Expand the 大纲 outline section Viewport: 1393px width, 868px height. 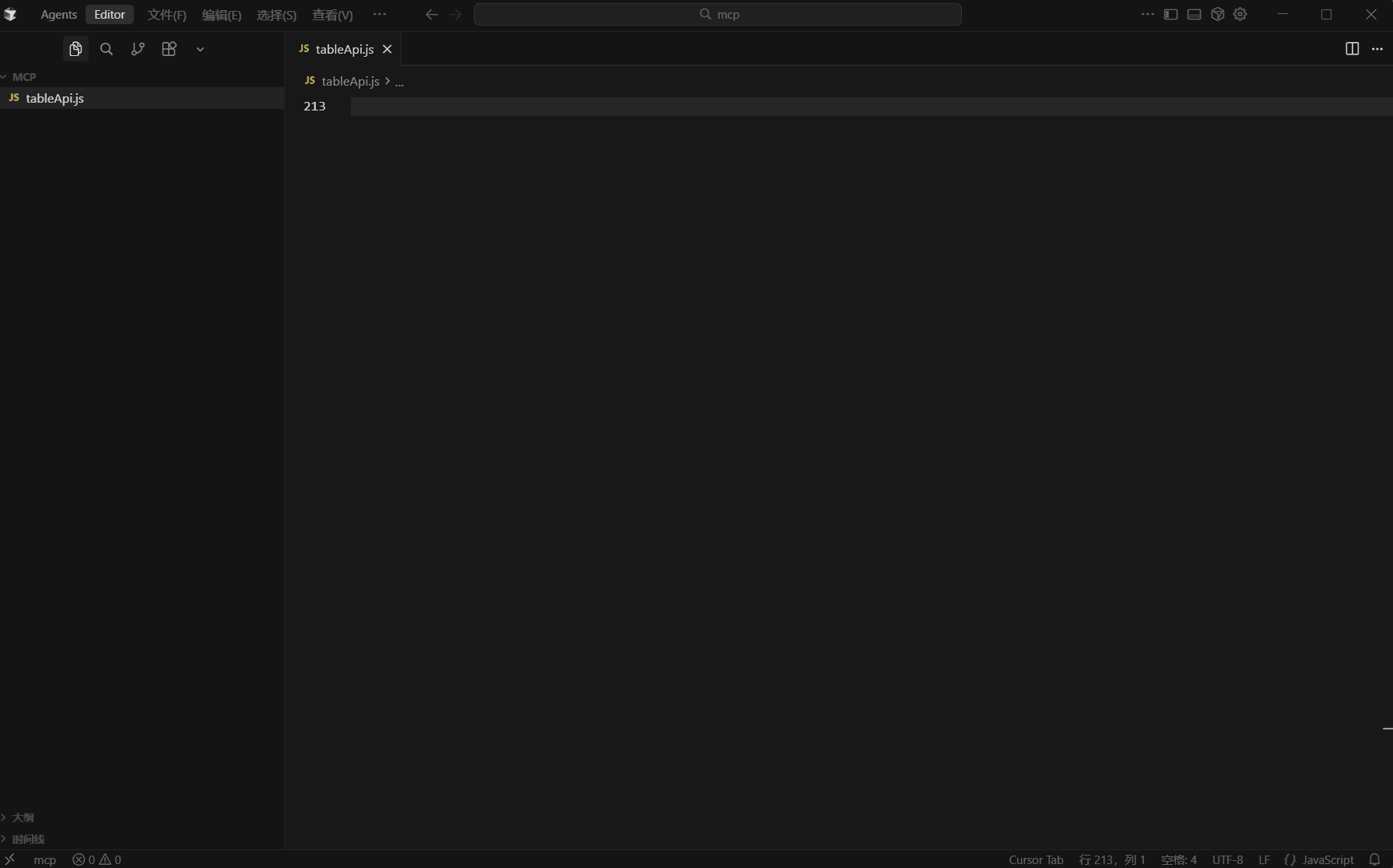23,817
